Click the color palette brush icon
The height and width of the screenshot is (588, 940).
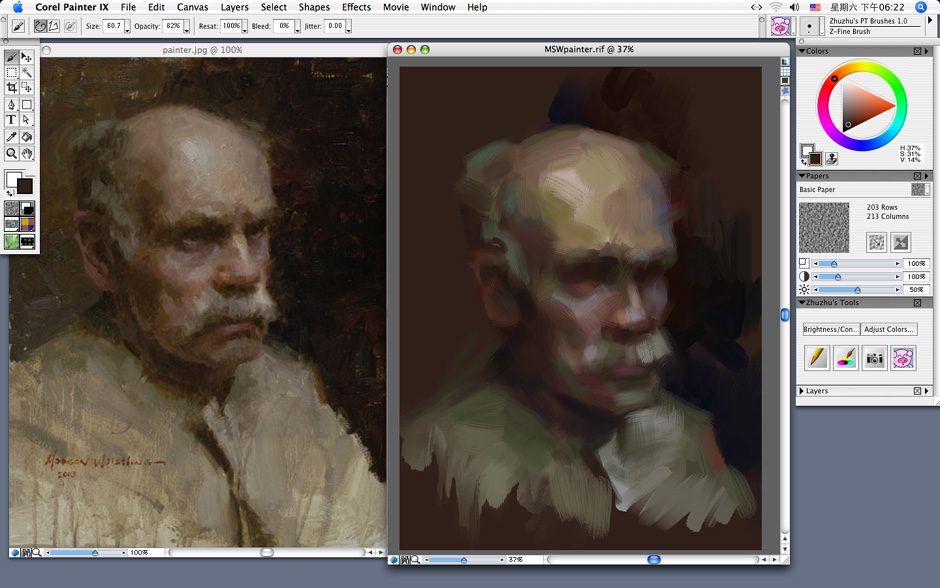pyautogui.click(x=845, y=358)
